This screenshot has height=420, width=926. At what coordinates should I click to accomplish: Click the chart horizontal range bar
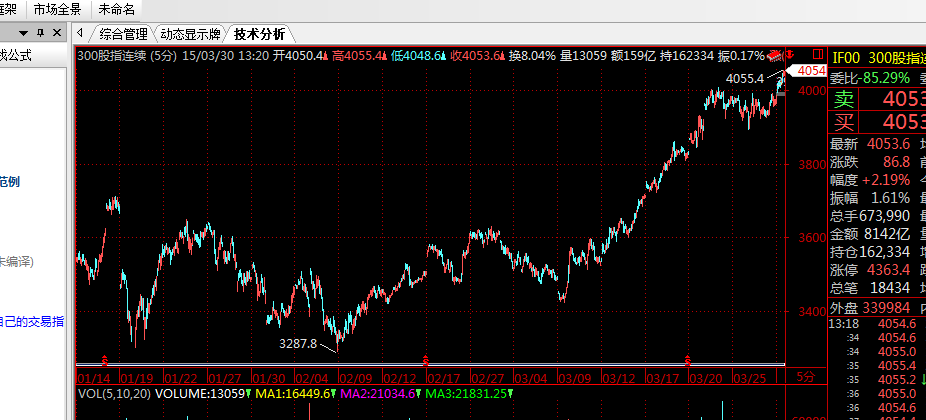point(431,364)
